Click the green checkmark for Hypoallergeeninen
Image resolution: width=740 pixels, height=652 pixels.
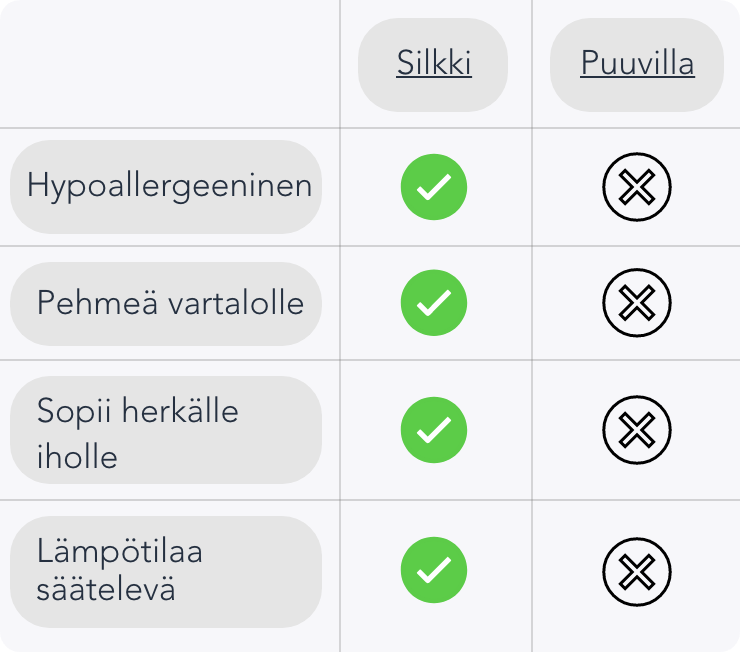pos(434,187)
